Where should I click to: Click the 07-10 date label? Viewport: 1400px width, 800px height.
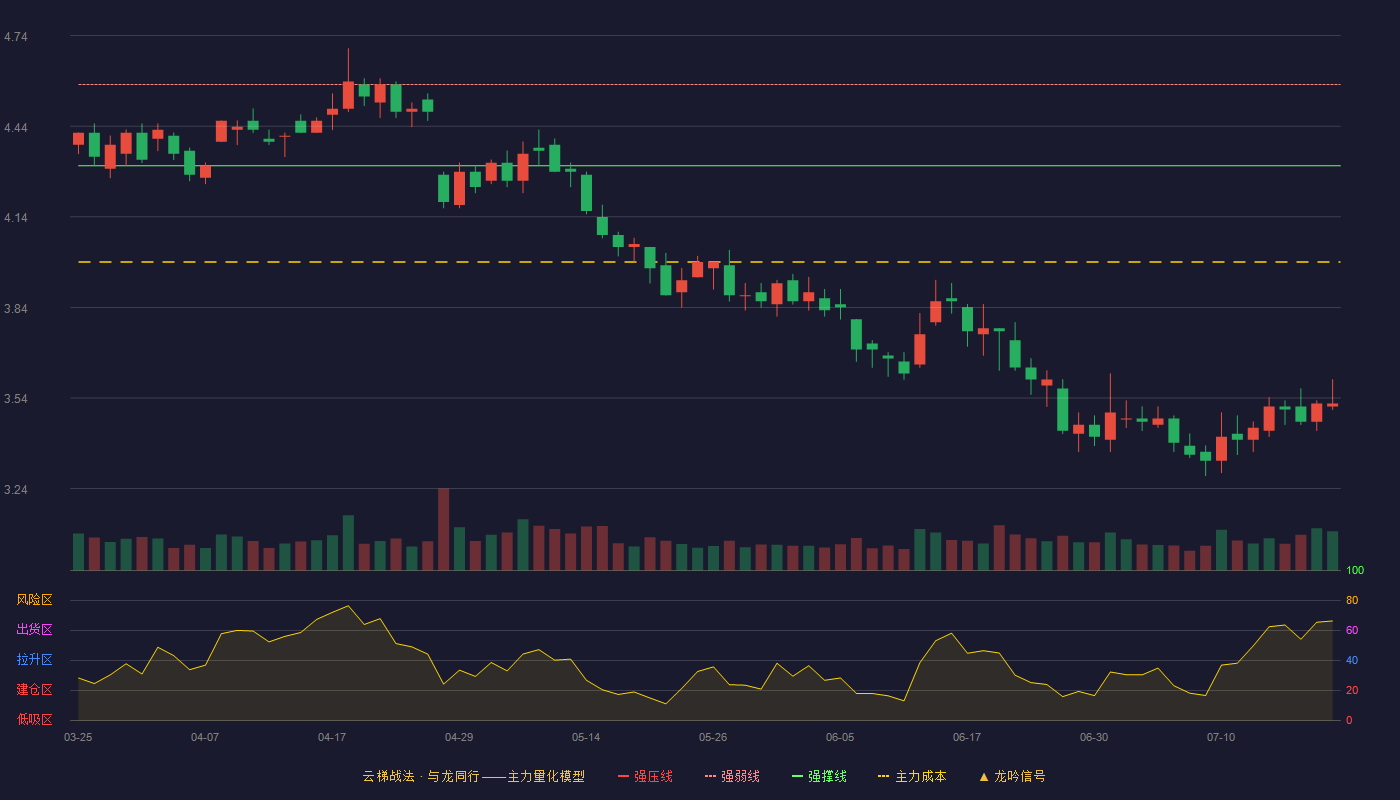(1221, 737)
